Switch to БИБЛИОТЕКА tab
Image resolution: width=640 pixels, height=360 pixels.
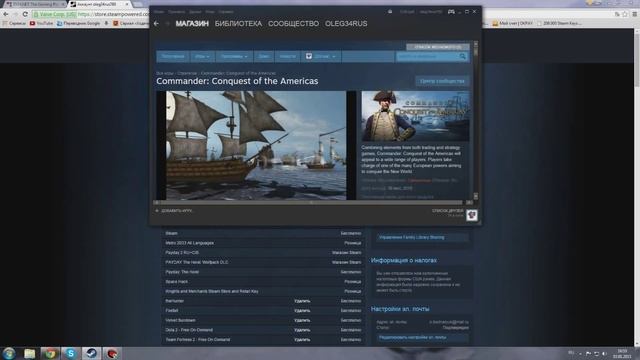coord(238,24)
